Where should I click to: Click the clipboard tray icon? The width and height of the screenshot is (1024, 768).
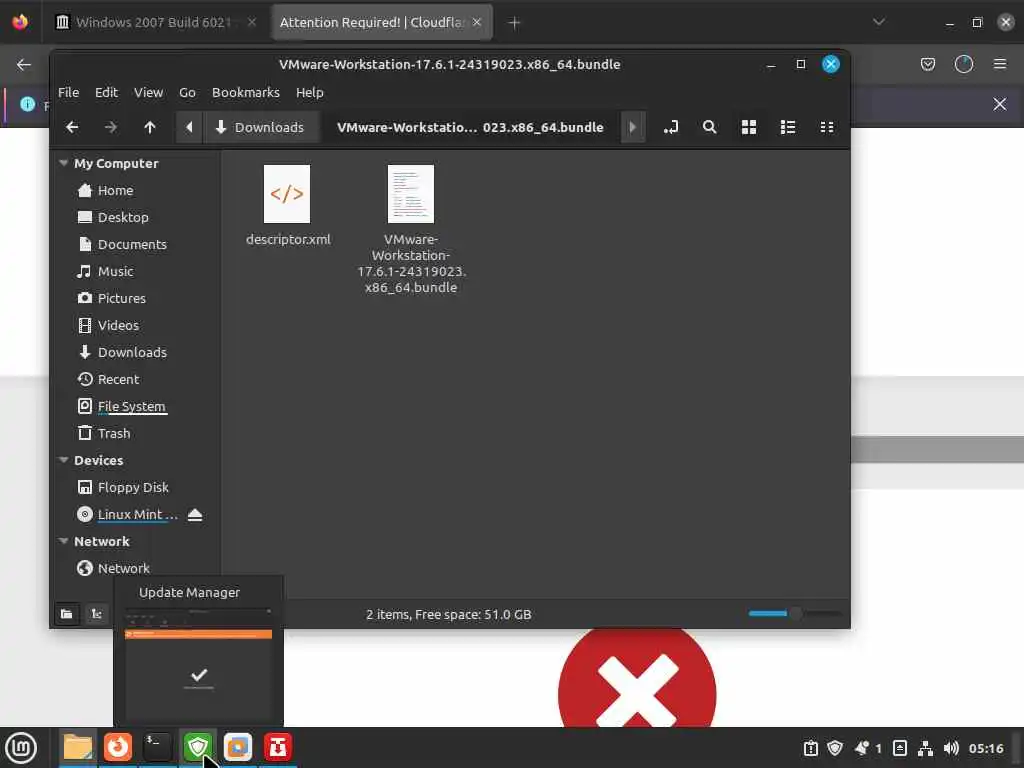pyautogui.click(x=810, y=748)
